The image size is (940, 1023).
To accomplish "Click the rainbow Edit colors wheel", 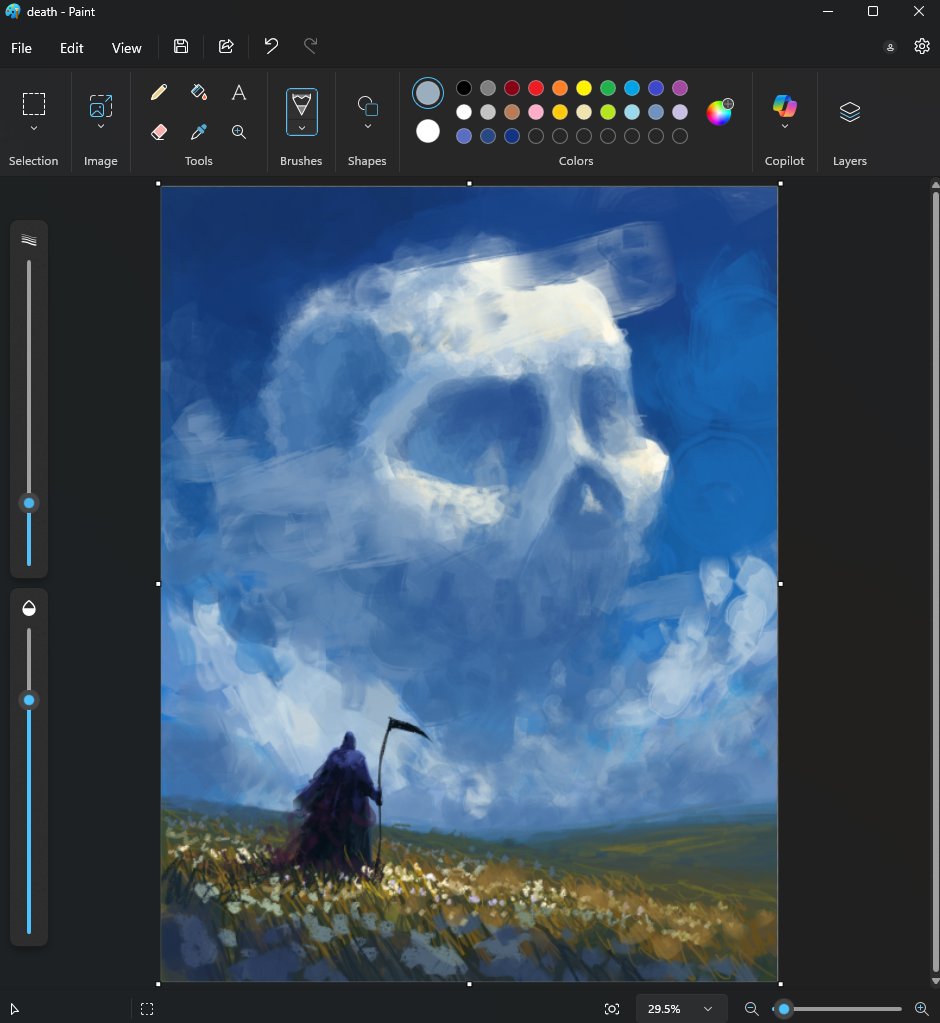I will 718,112.
